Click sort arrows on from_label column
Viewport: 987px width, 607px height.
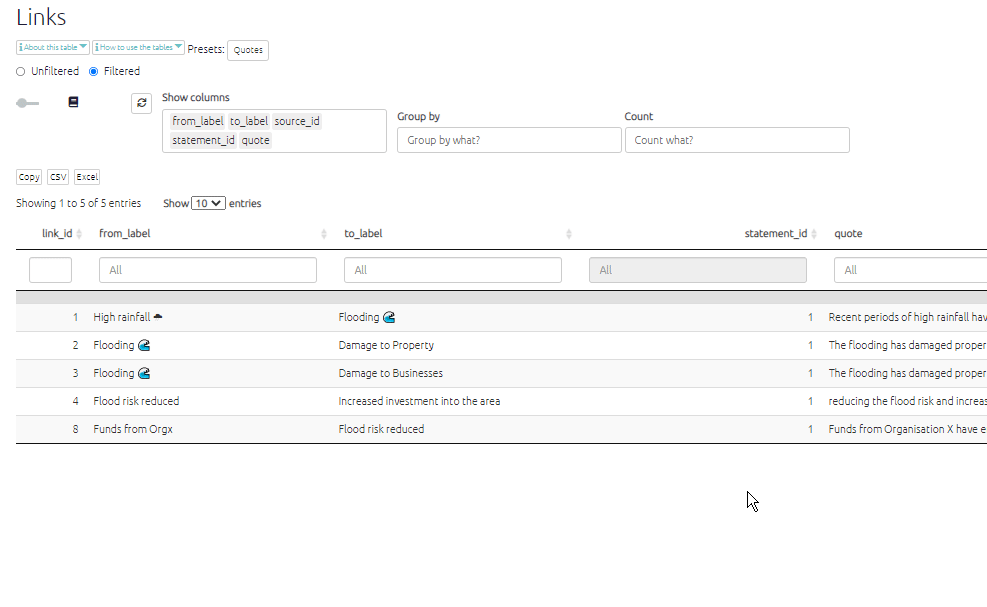(x=324, y=234)
